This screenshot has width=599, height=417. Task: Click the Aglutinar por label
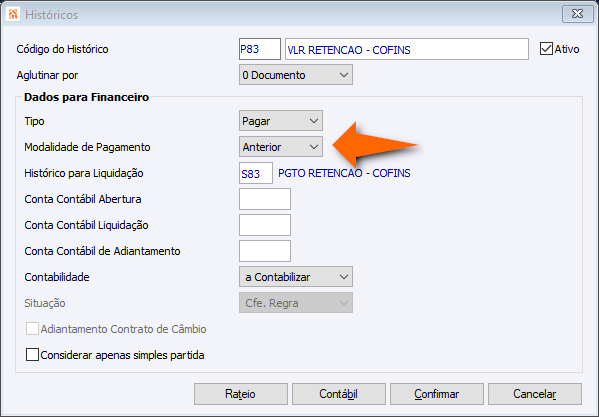click(47, 75)
